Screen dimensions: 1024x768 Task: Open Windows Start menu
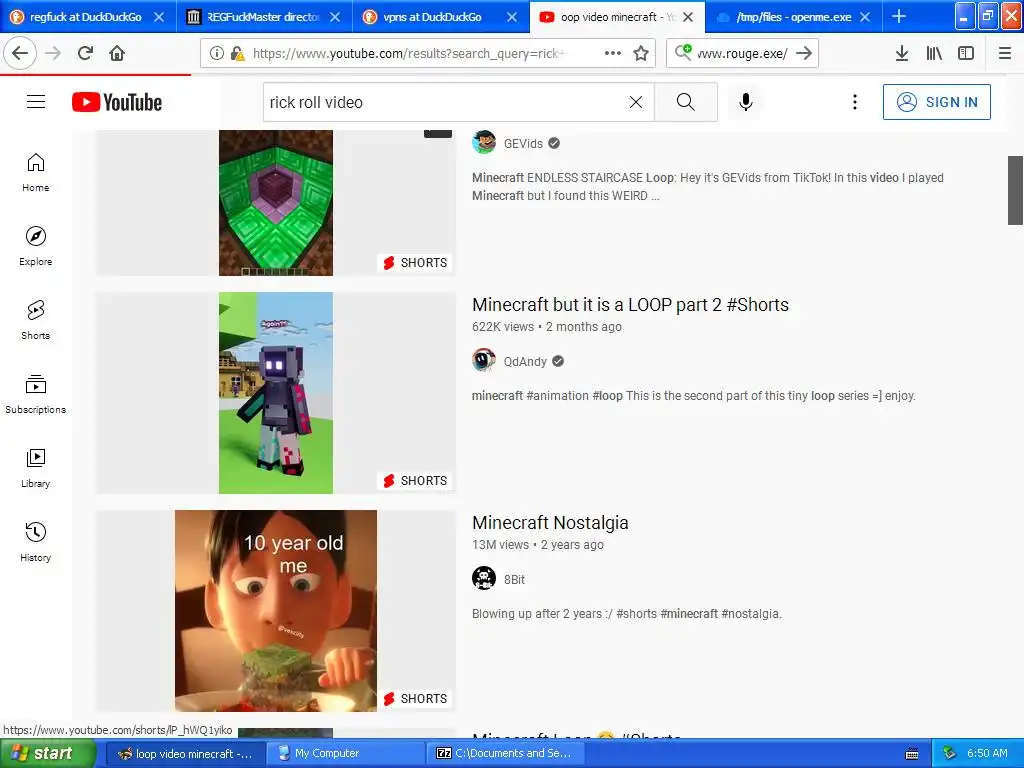pos(47,754)
